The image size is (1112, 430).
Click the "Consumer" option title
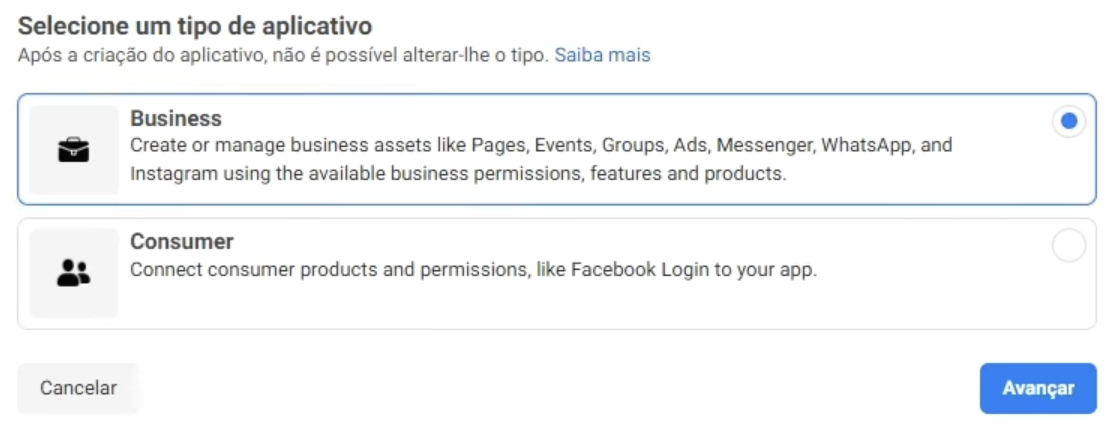(x=182, y=242)
